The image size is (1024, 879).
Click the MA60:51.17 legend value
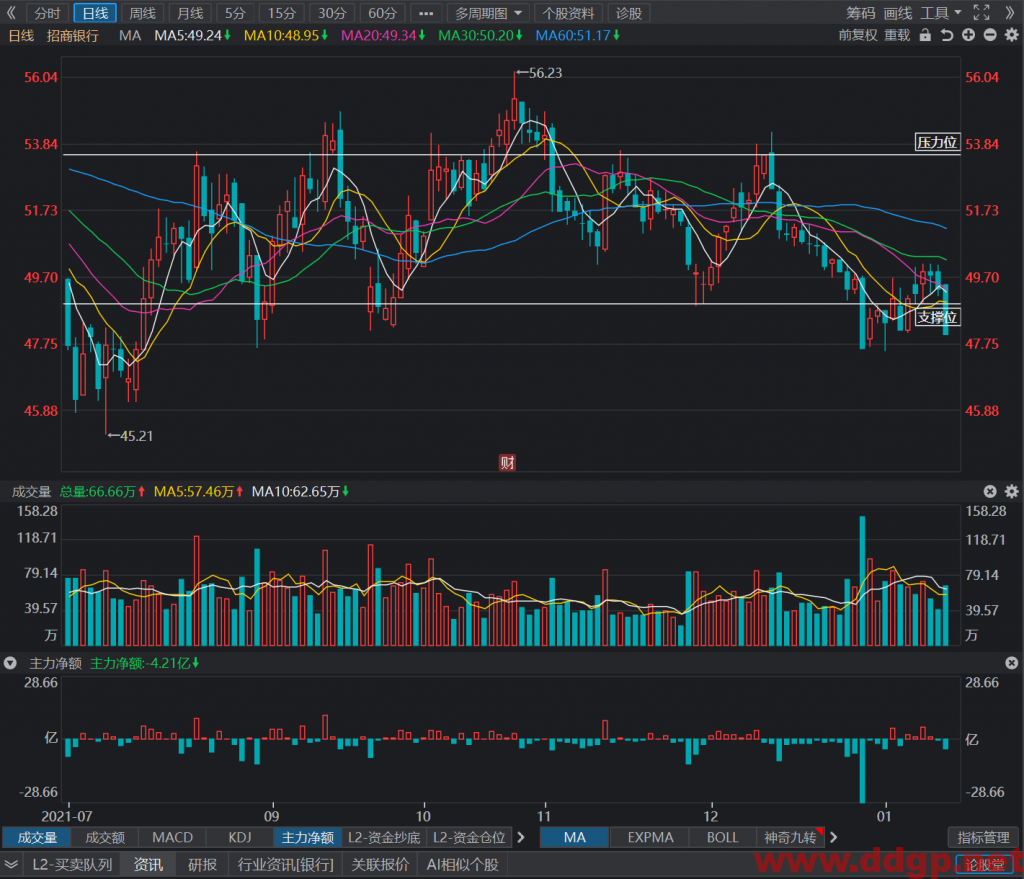point(577,35)
